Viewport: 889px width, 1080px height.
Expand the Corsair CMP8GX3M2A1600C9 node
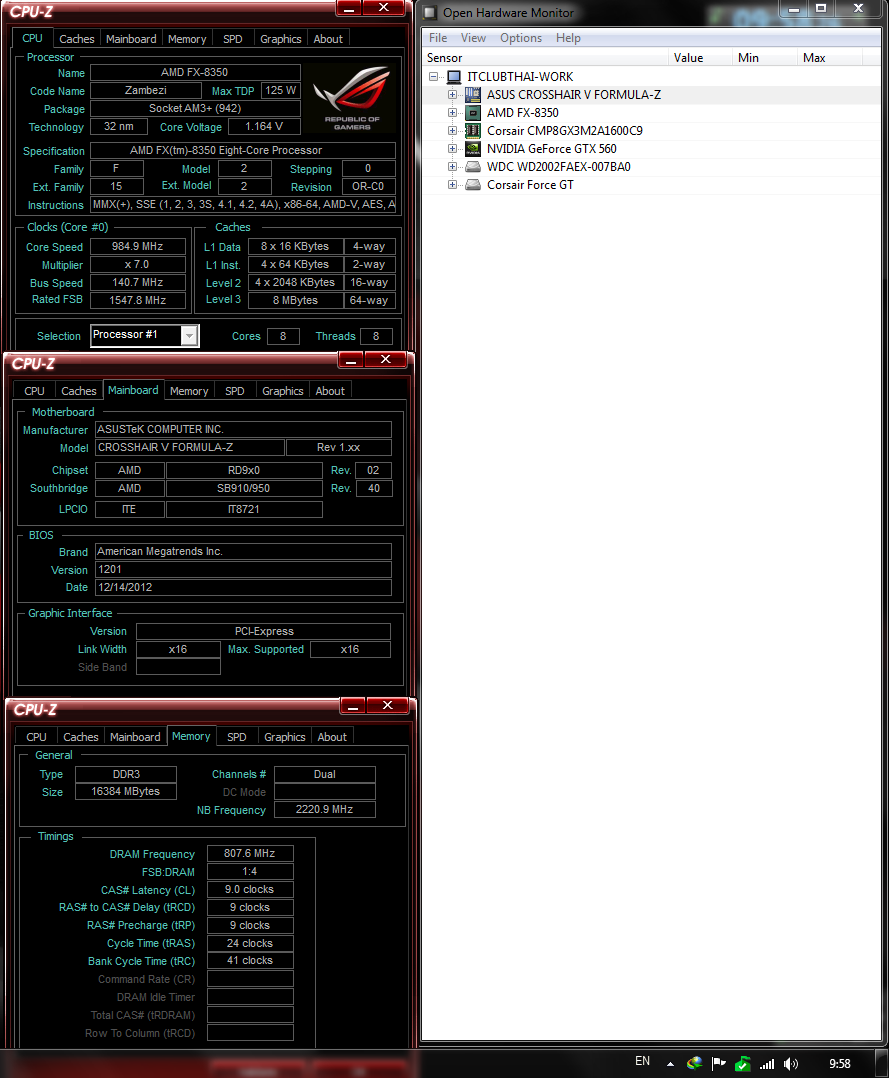tap(452, 130)
